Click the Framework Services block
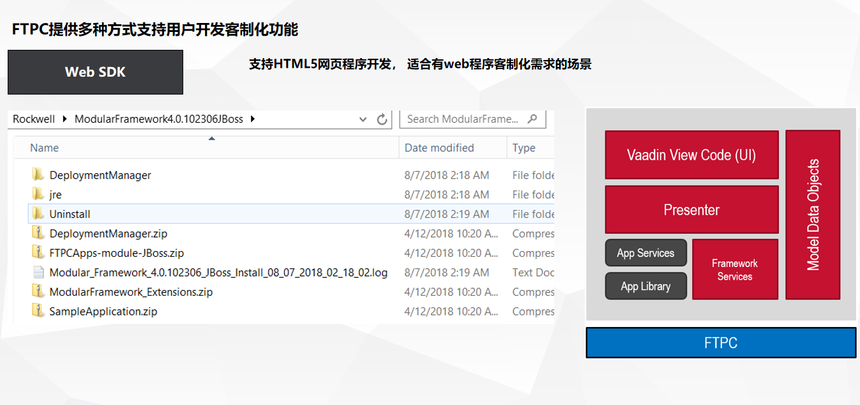 click(735, 269)
